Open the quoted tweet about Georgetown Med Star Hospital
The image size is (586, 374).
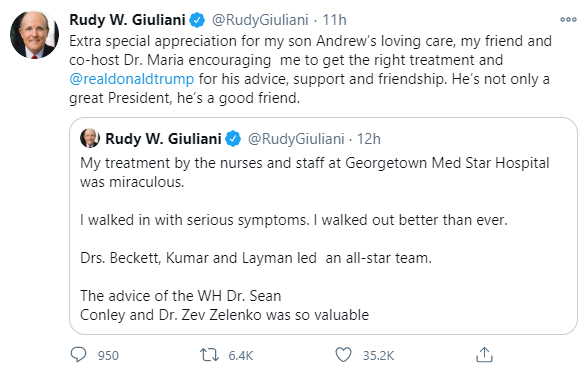[x=323, y=226]
